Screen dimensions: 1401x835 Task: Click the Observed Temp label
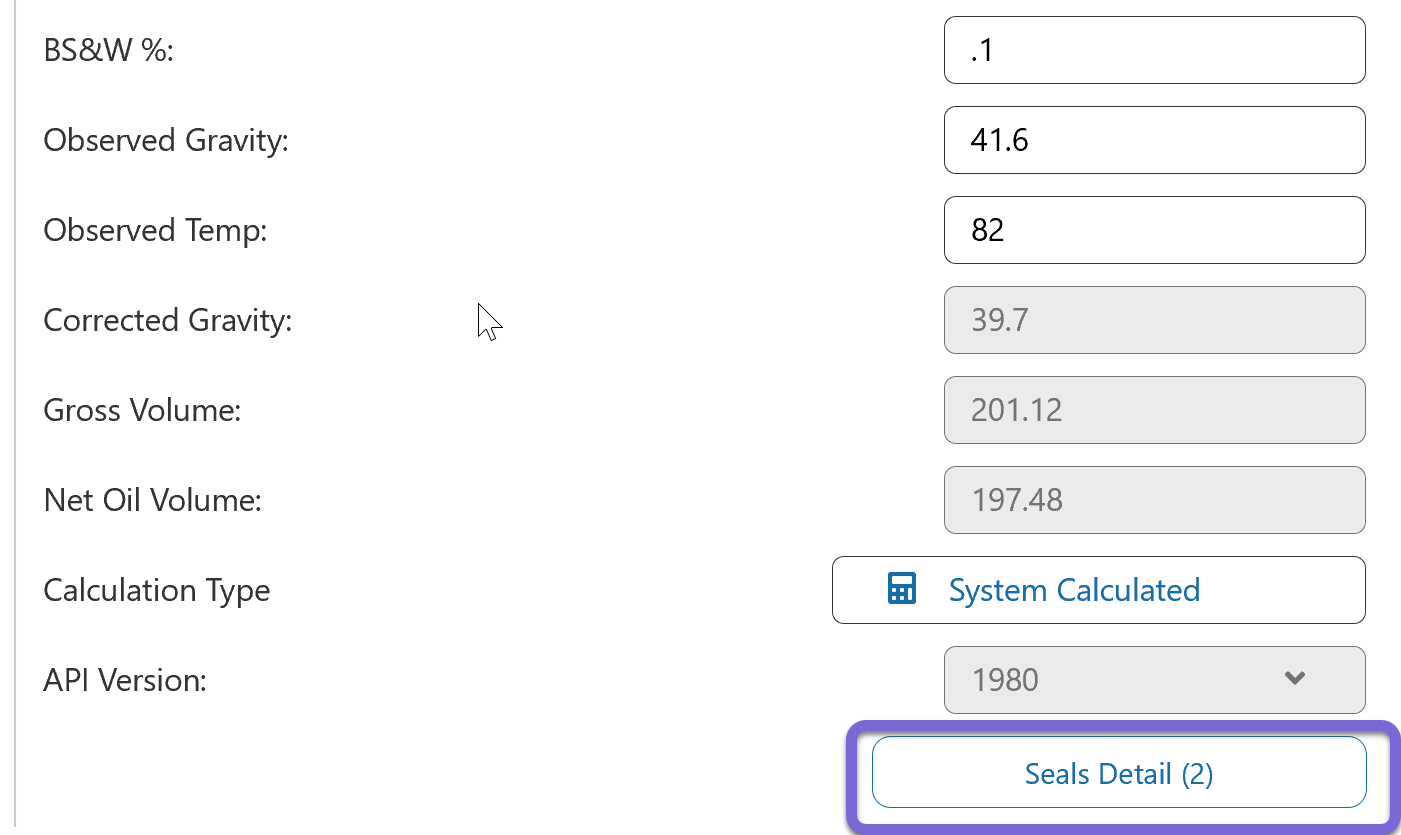tap(155, 231)
